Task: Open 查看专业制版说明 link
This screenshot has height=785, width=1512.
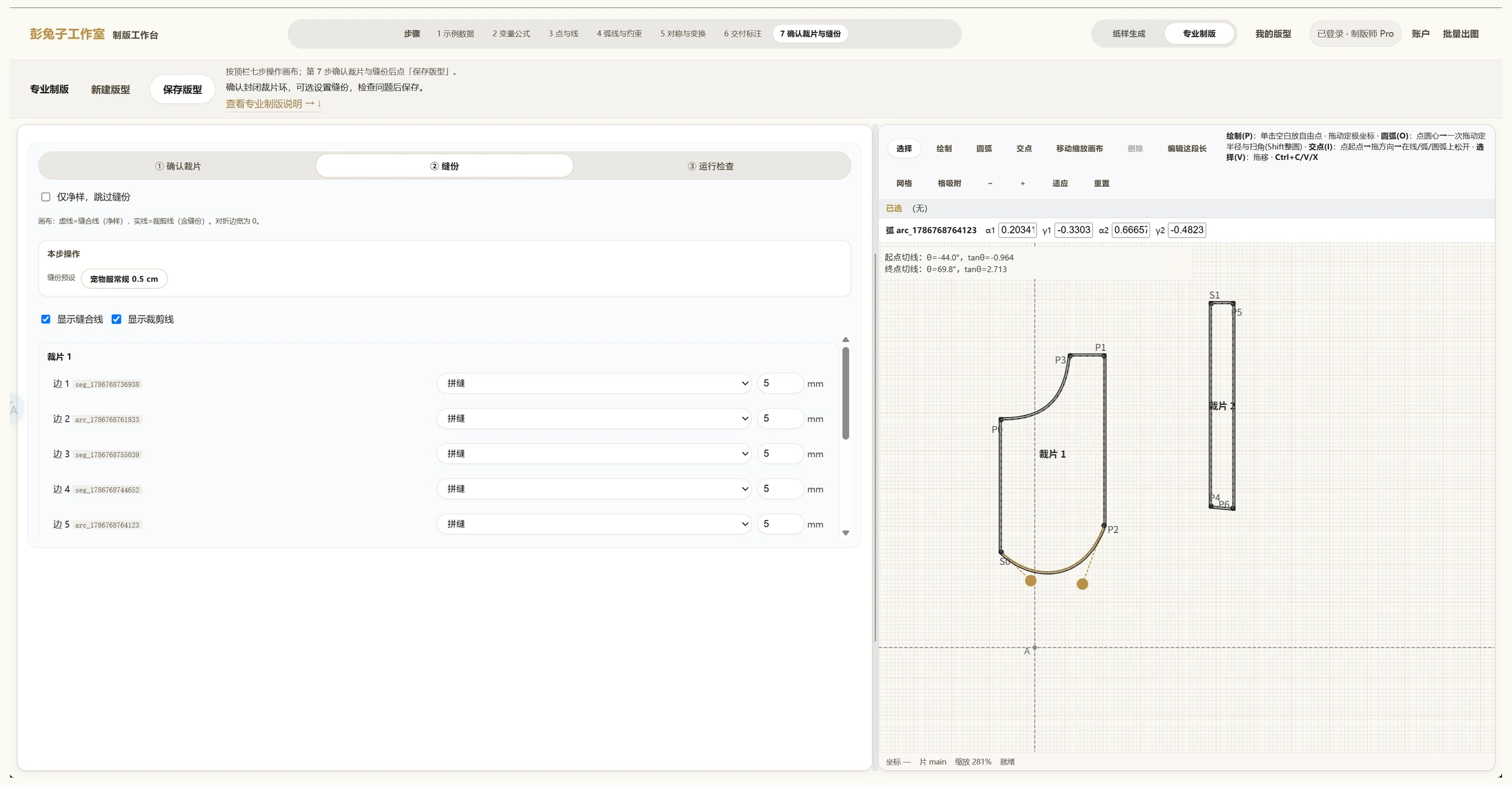Action: pyautogui.click(x=274, y=104)
